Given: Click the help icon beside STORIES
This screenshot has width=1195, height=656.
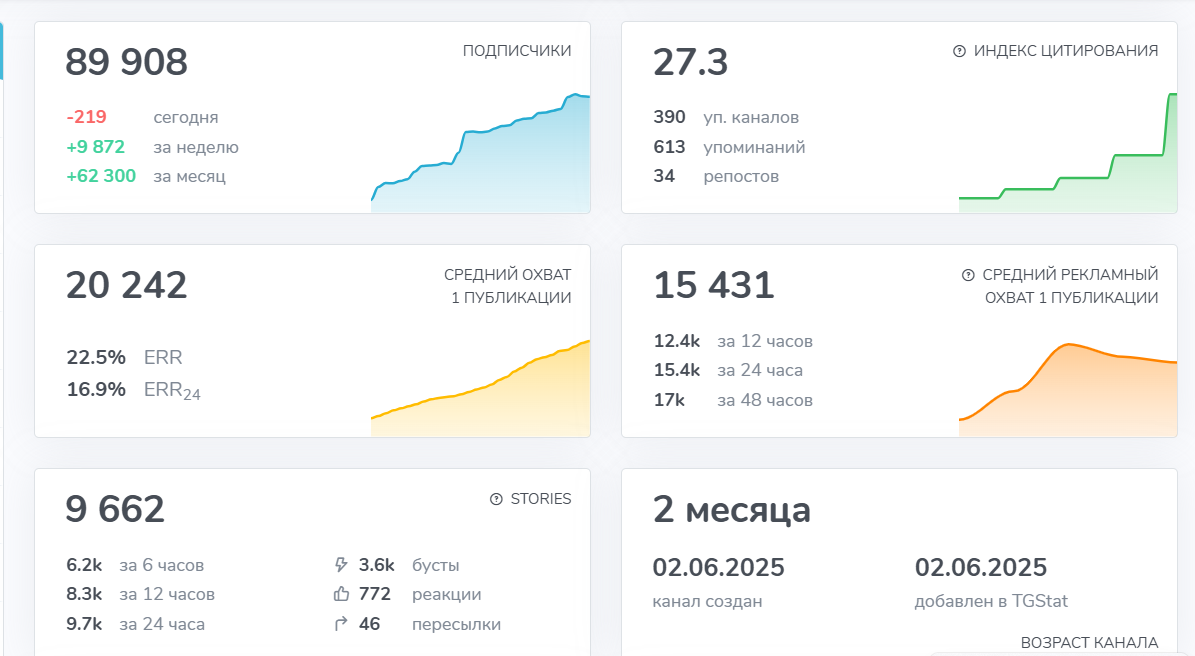Looking at the screenshot, I should [496, 499].
